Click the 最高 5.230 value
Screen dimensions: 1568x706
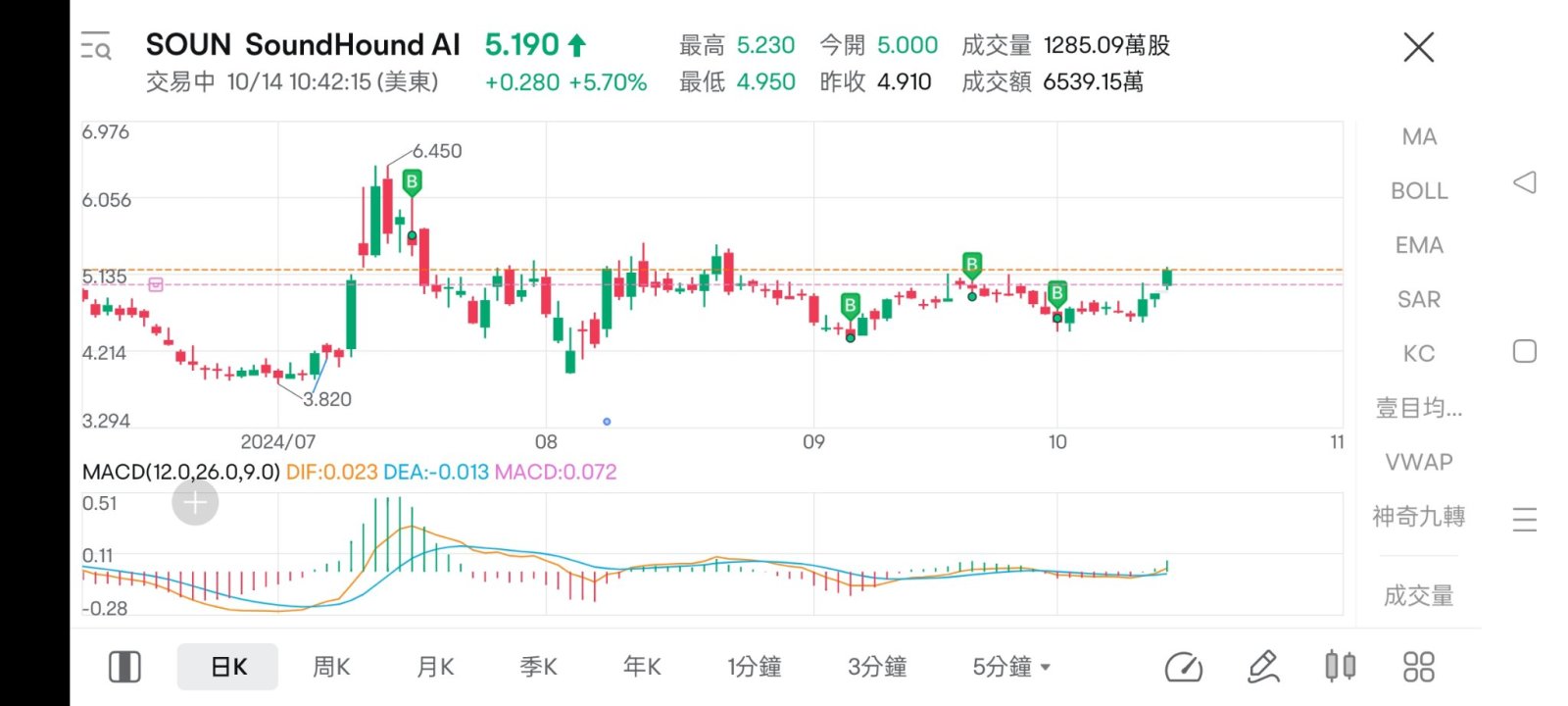(x=737, y=45)
